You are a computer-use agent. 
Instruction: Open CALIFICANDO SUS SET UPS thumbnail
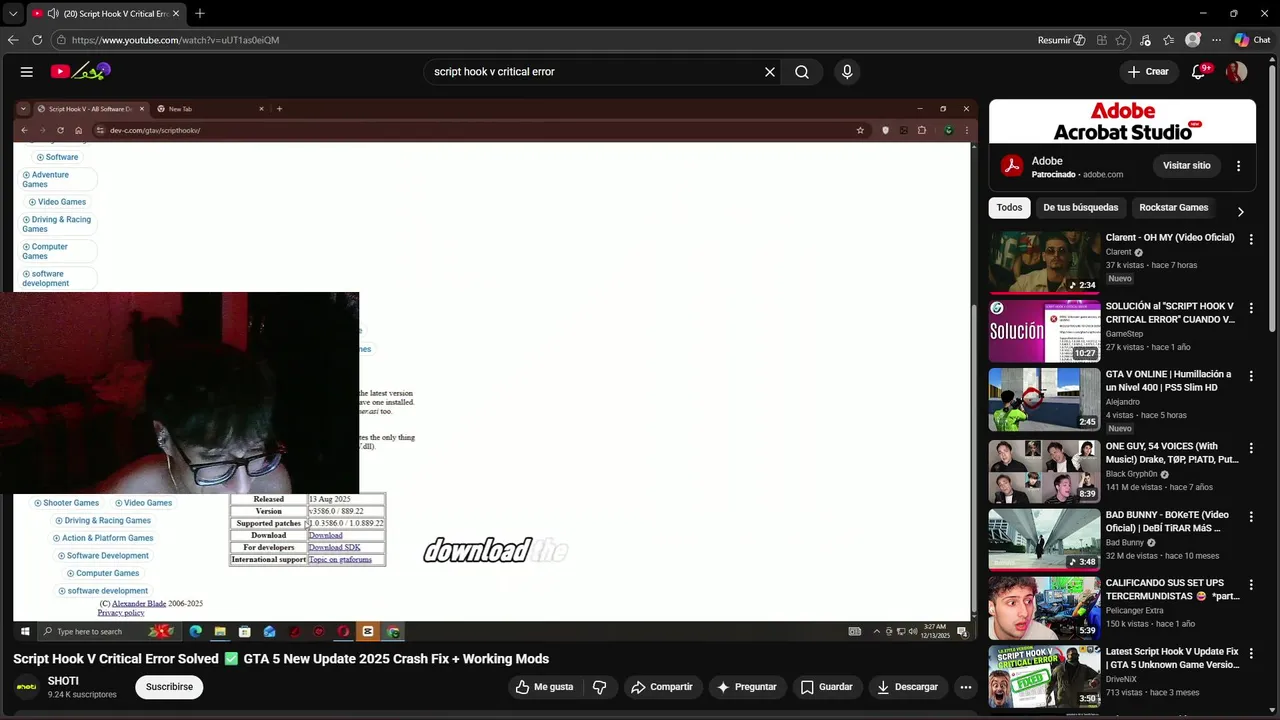point(1044,607)
